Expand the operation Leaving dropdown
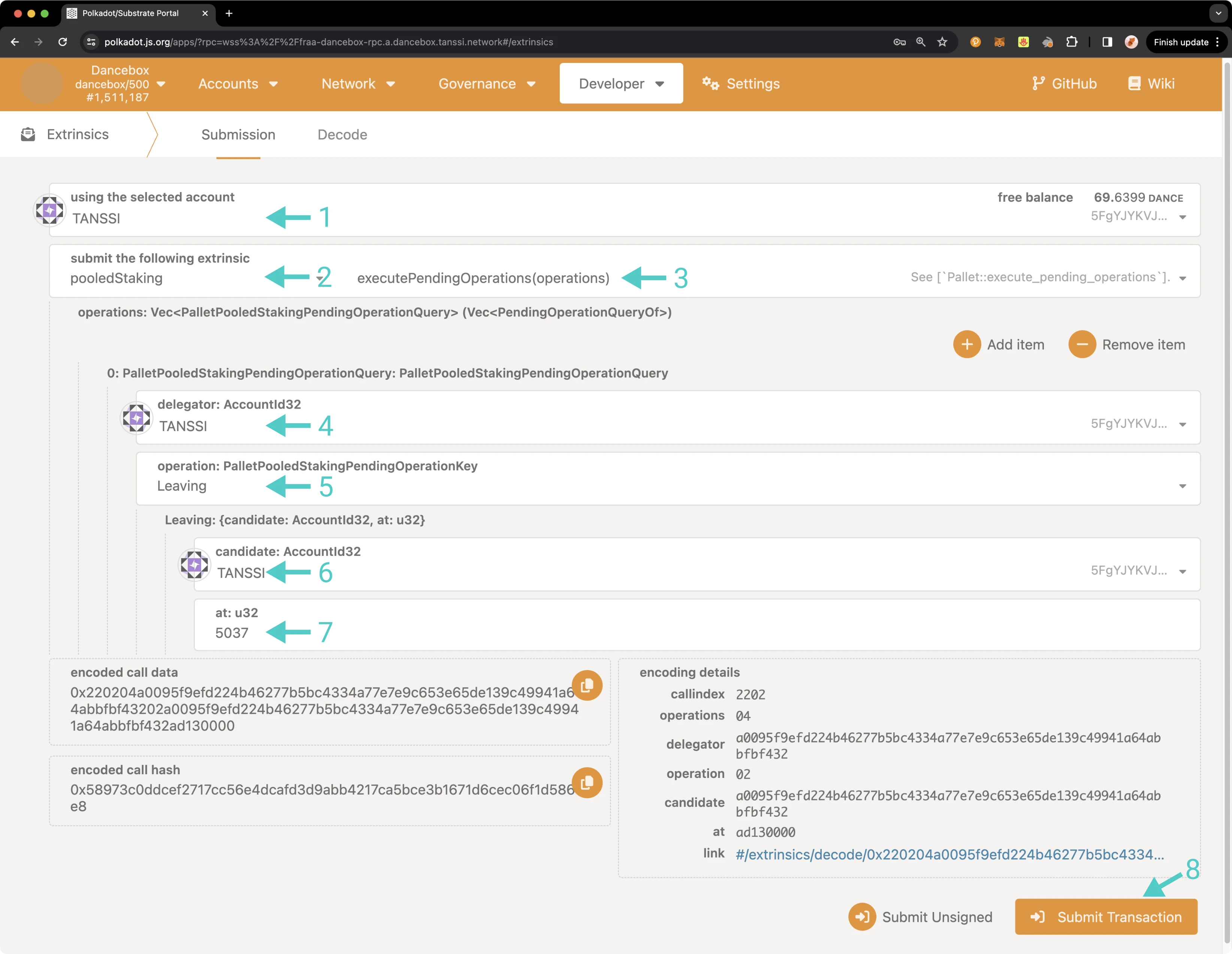This screenshot has width=1232, height=954. (1184, 487)
